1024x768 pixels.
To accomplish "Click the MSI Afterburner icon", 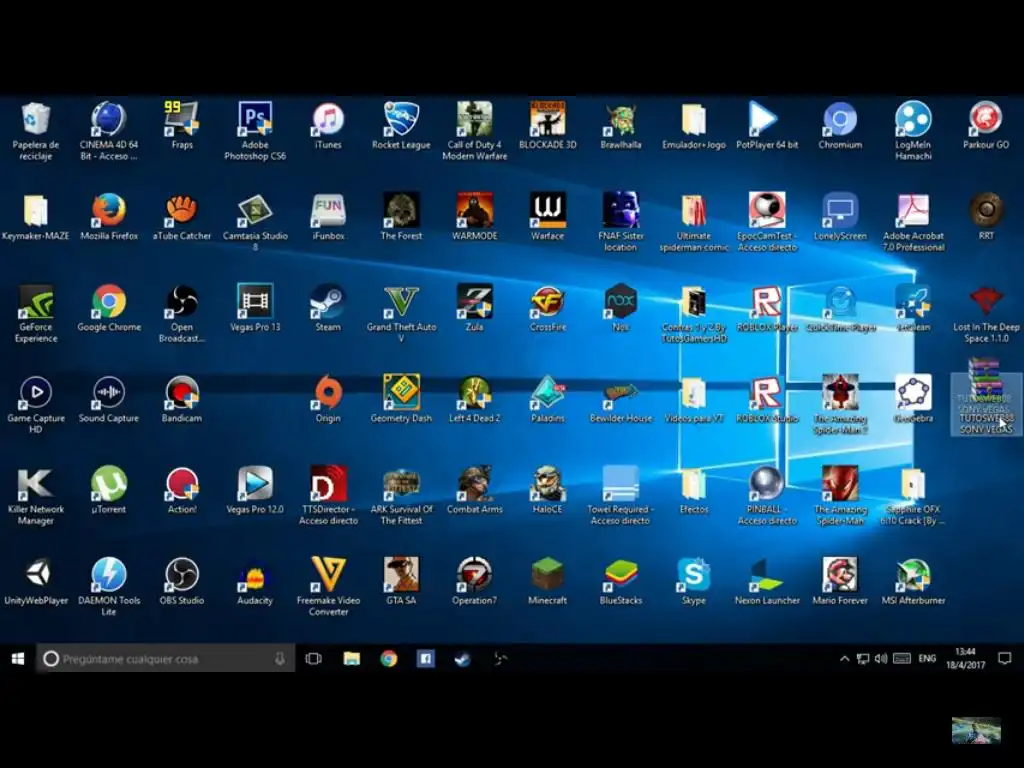I will 913,575.
